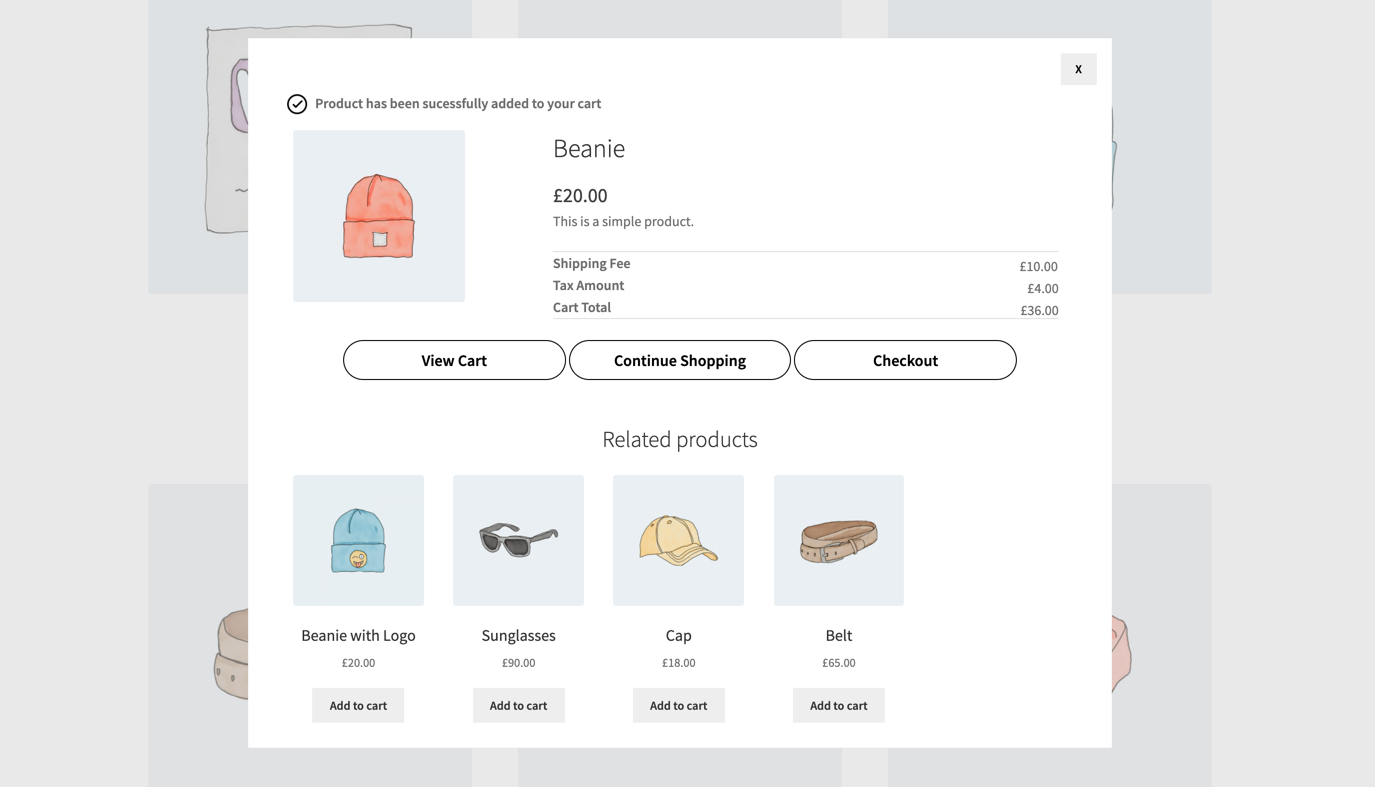
Task: Click the red Beanie product image
Action: pyautogui.click(x=379, y=216)
